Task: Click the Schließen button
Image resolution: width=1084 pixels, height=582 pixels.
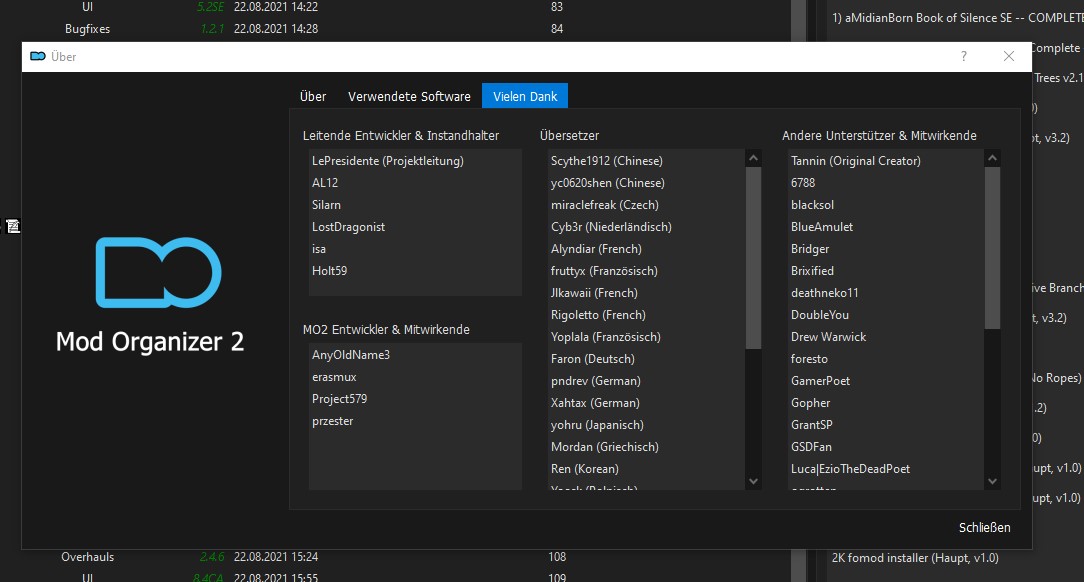Action: (985, 527)
